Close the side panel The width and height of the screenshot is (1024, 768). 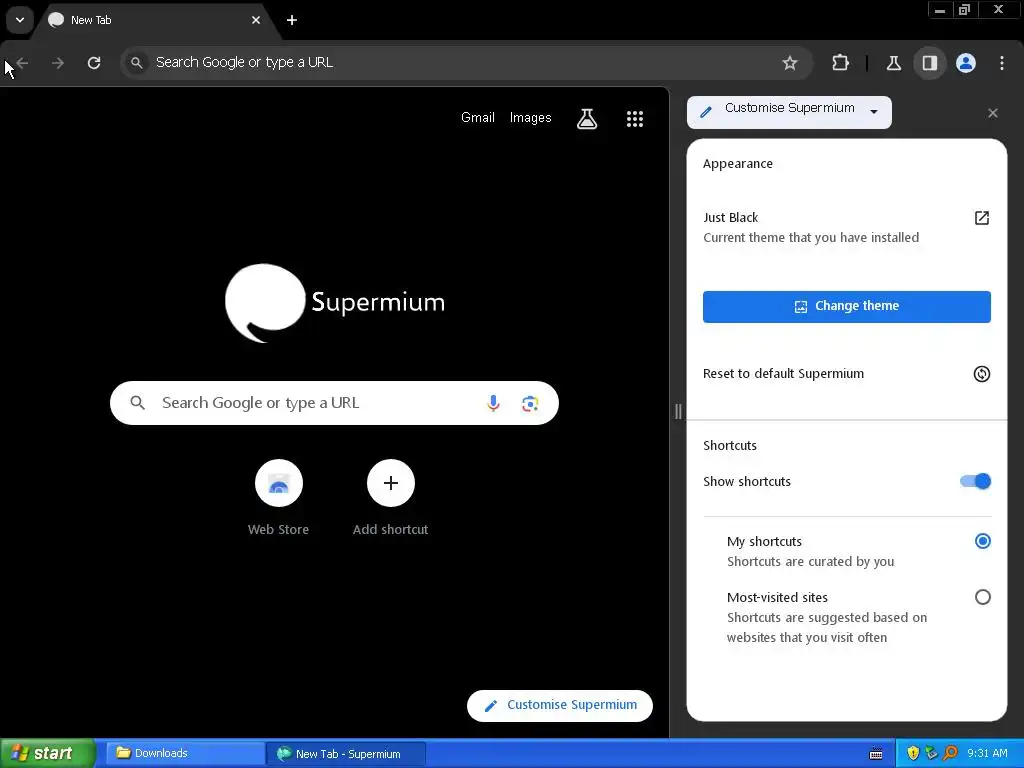pyautogui.click(x=993, y=113)
